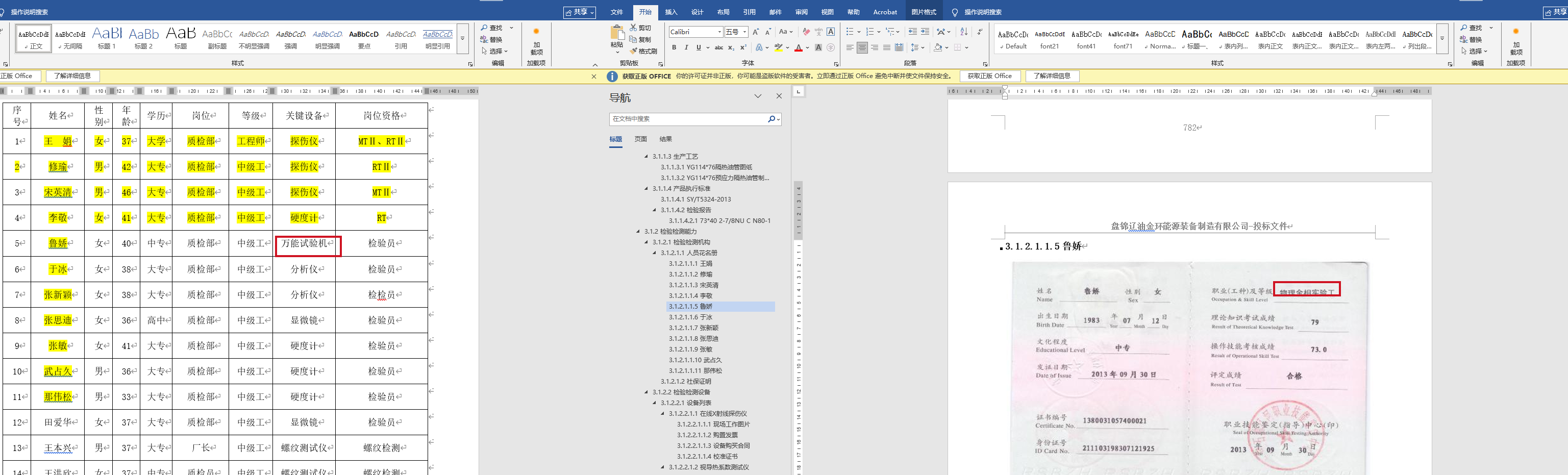This screenshot has width=1568, height=475.
Task: Click the A-Z sort icon
Action: coord(963,32)
